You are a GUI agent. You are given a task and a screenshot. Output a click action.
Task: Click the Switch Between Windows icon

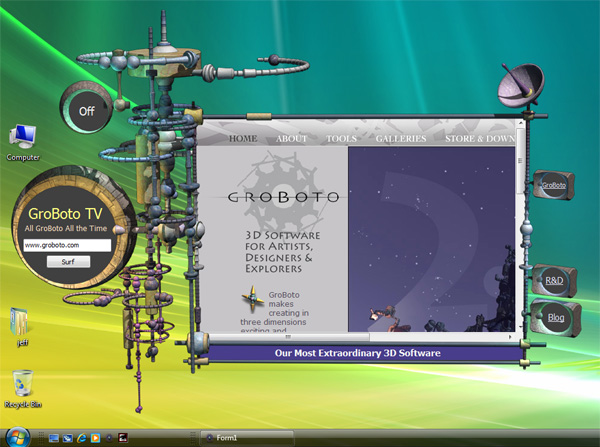[68, 437]
